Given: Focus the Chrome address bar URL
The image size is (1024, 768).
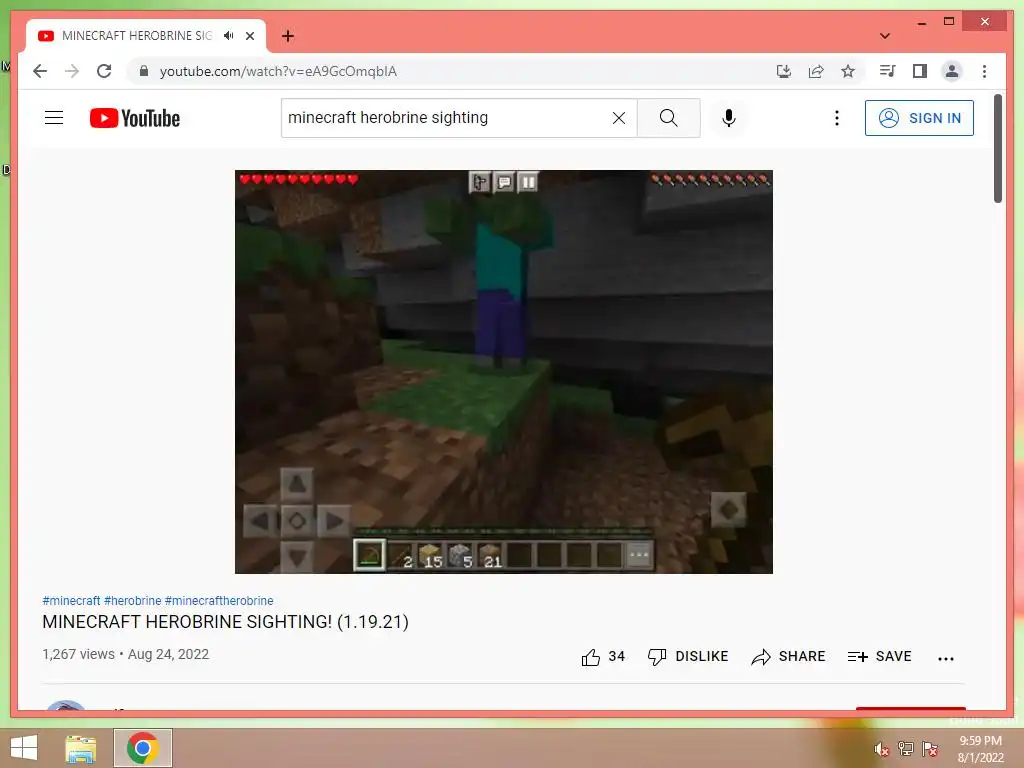Looking at the screenshot, I should coord(278,71).
